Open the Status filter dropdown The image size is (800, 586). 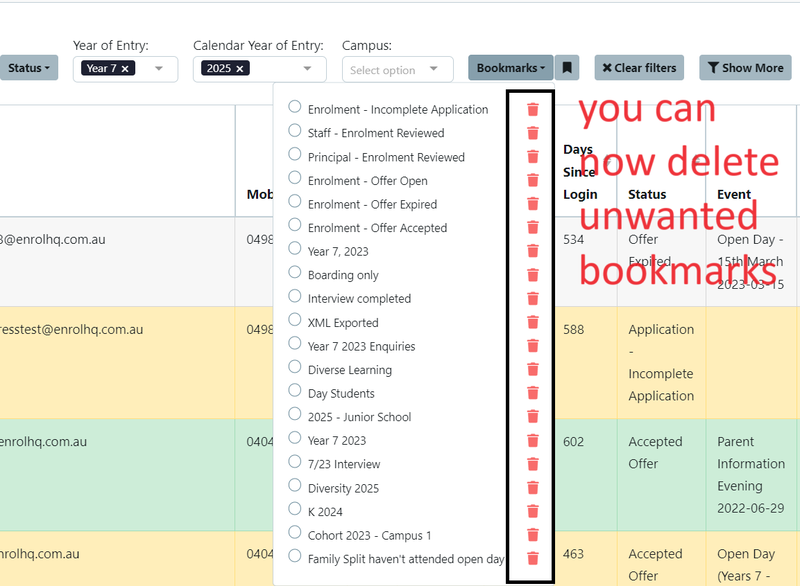click(x=27, y=67)
